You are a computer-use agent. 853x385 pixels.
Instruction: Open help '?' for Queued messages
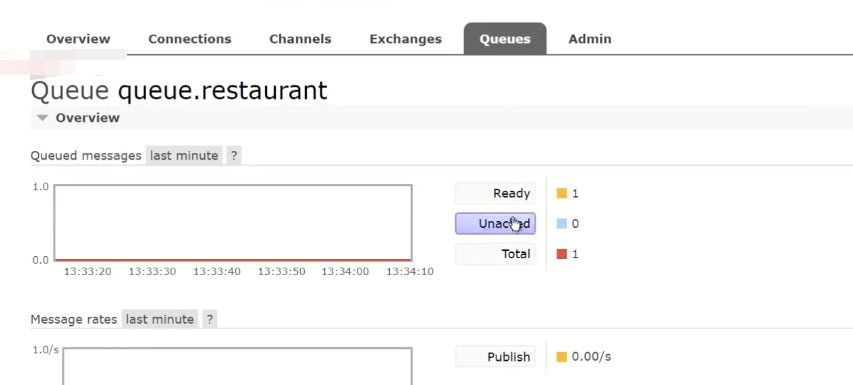(x=234, y=156)
